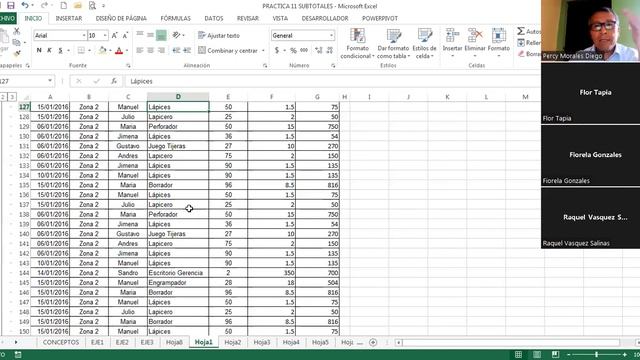Open the font size dropdown showing 10
This screenshot has width=640, height=360.
click(x=105, y=36)
